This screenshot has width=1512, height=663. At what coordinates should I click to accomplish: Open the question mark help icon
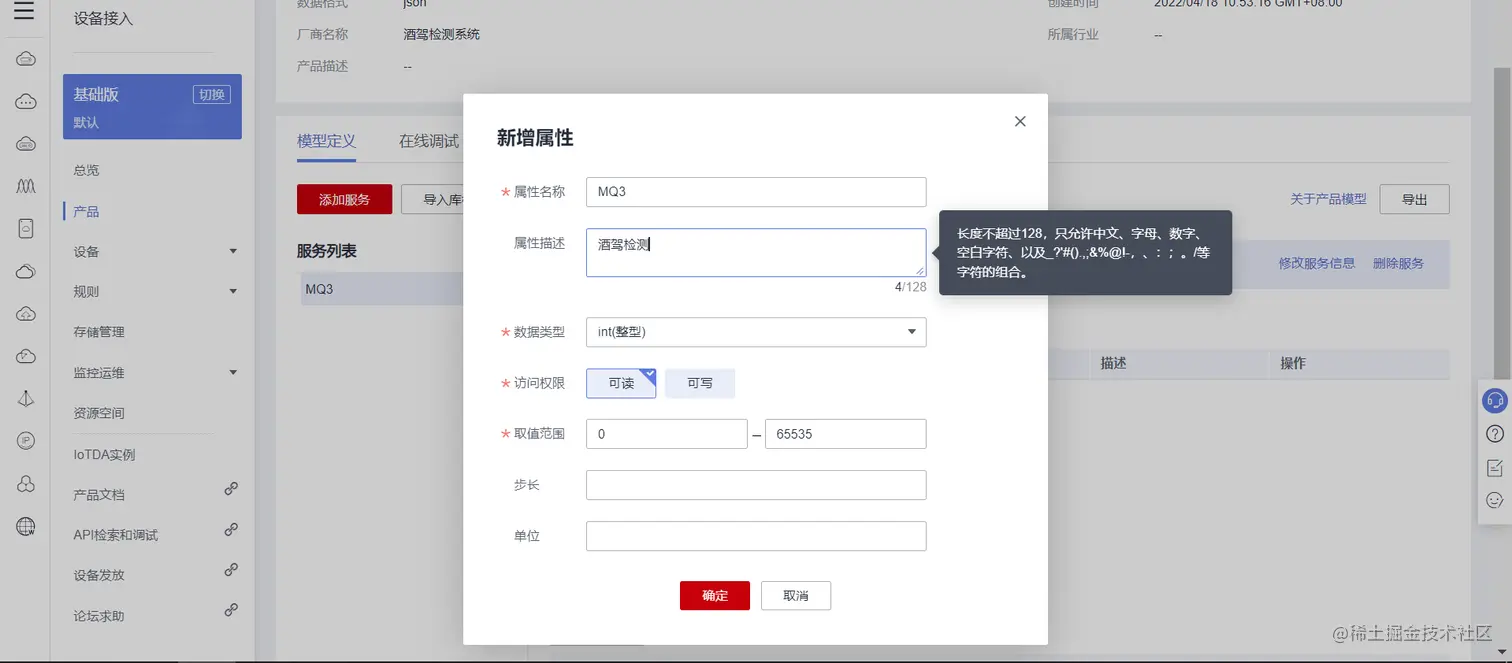pyautogui.click(x=1495, y=434)
